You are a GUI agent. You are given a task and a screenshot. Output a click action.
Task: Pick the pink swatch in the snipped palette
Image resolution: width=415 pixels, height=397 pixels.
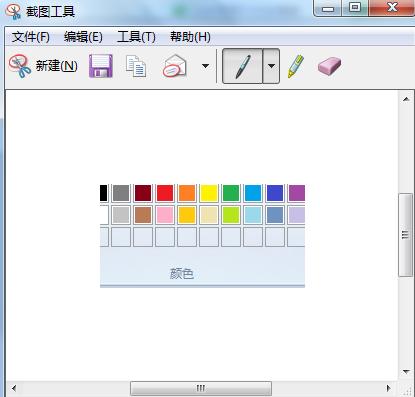(165, 215)
